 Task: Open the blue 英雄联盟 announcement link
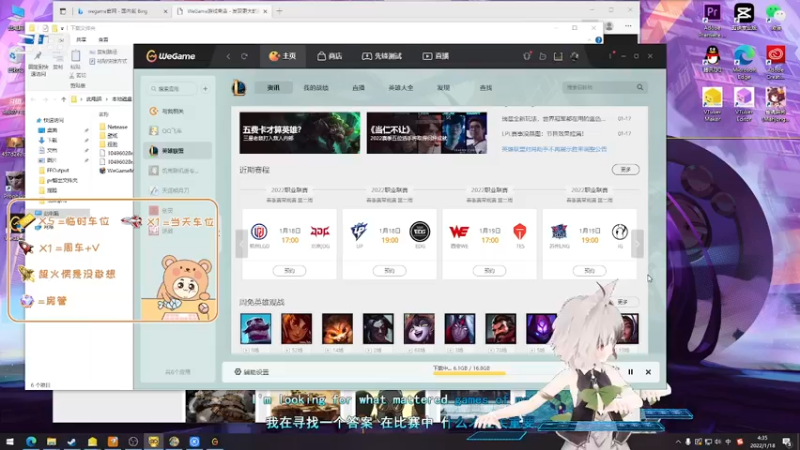tap(554, 149)
